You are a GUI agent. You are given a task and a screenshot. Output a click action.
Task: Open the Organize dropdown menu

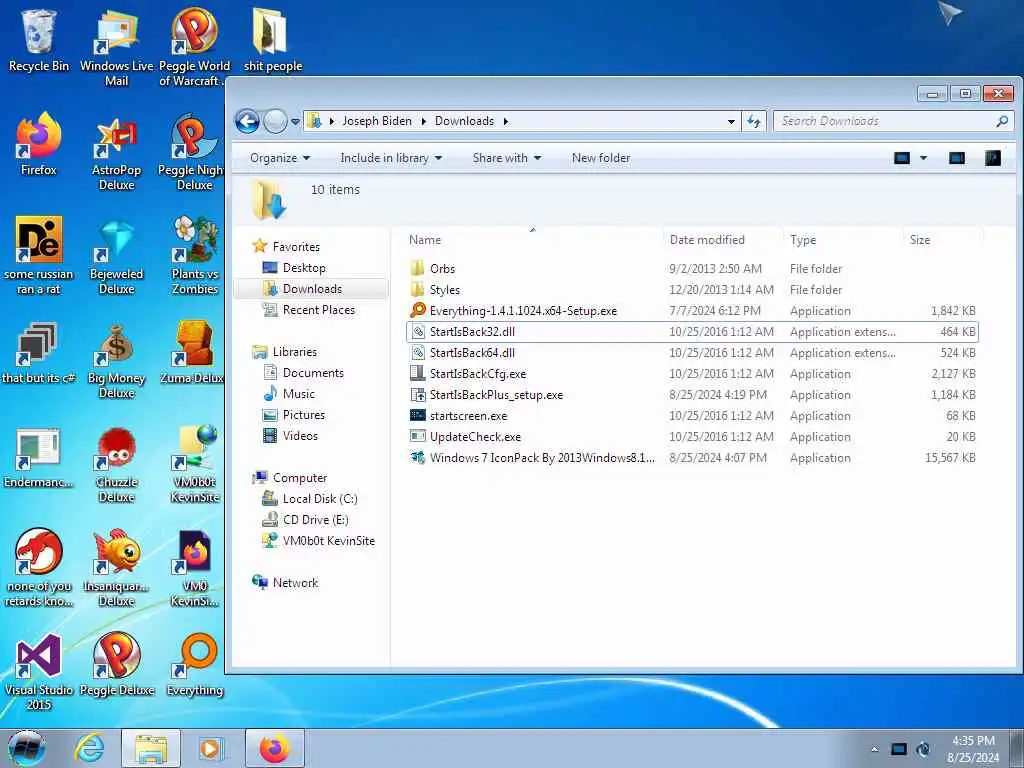coord(280,158)
